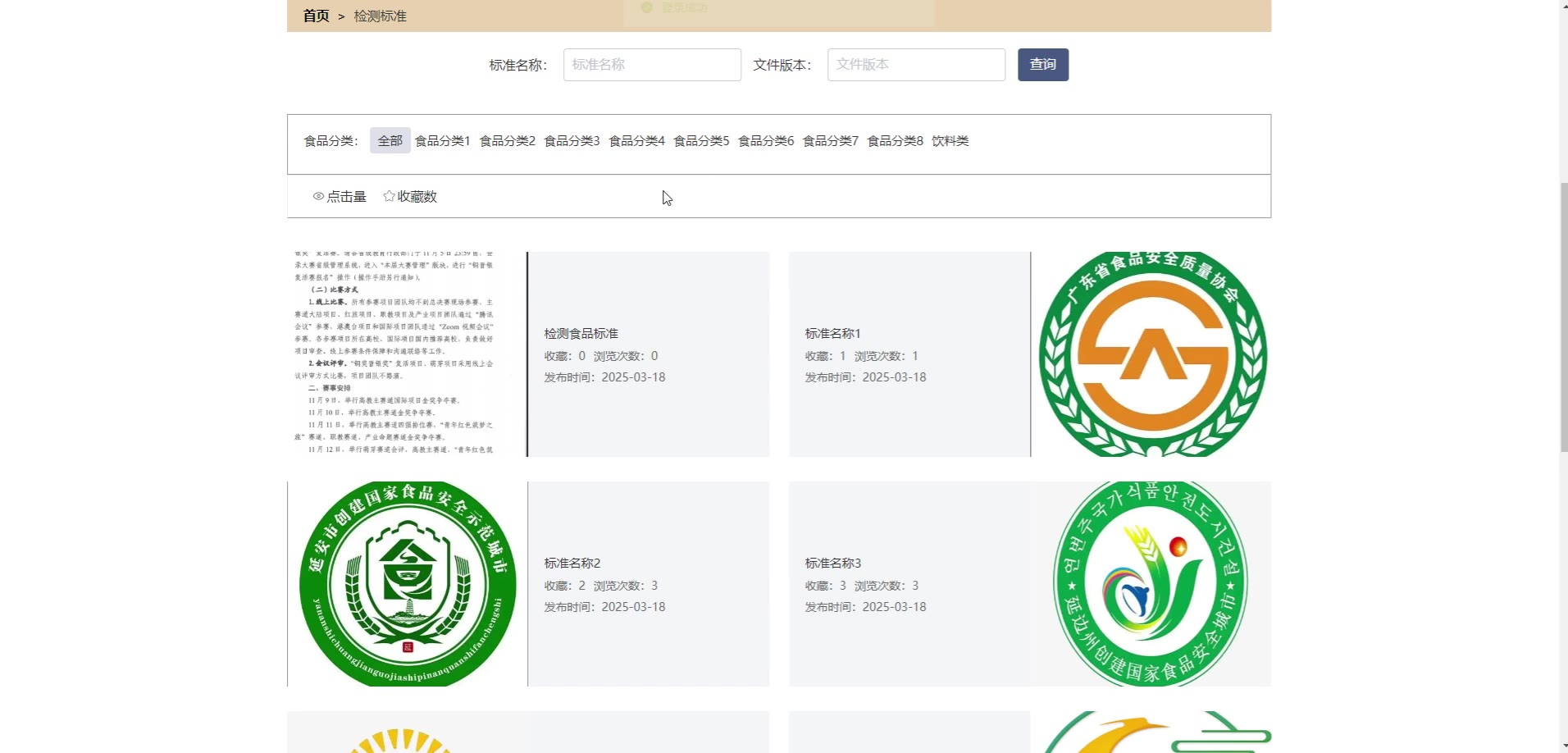The image size is (1568, 753).
Task: Filter by 食品分类5
Action: coord(701,141)
